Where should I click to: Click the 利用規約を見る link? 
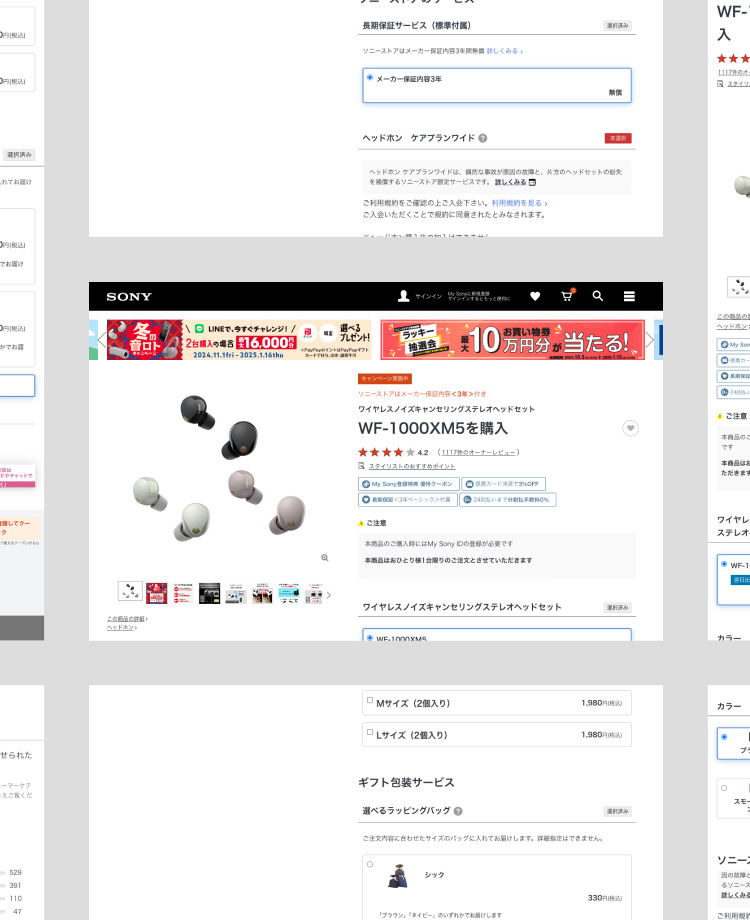[x=517, y=203]
